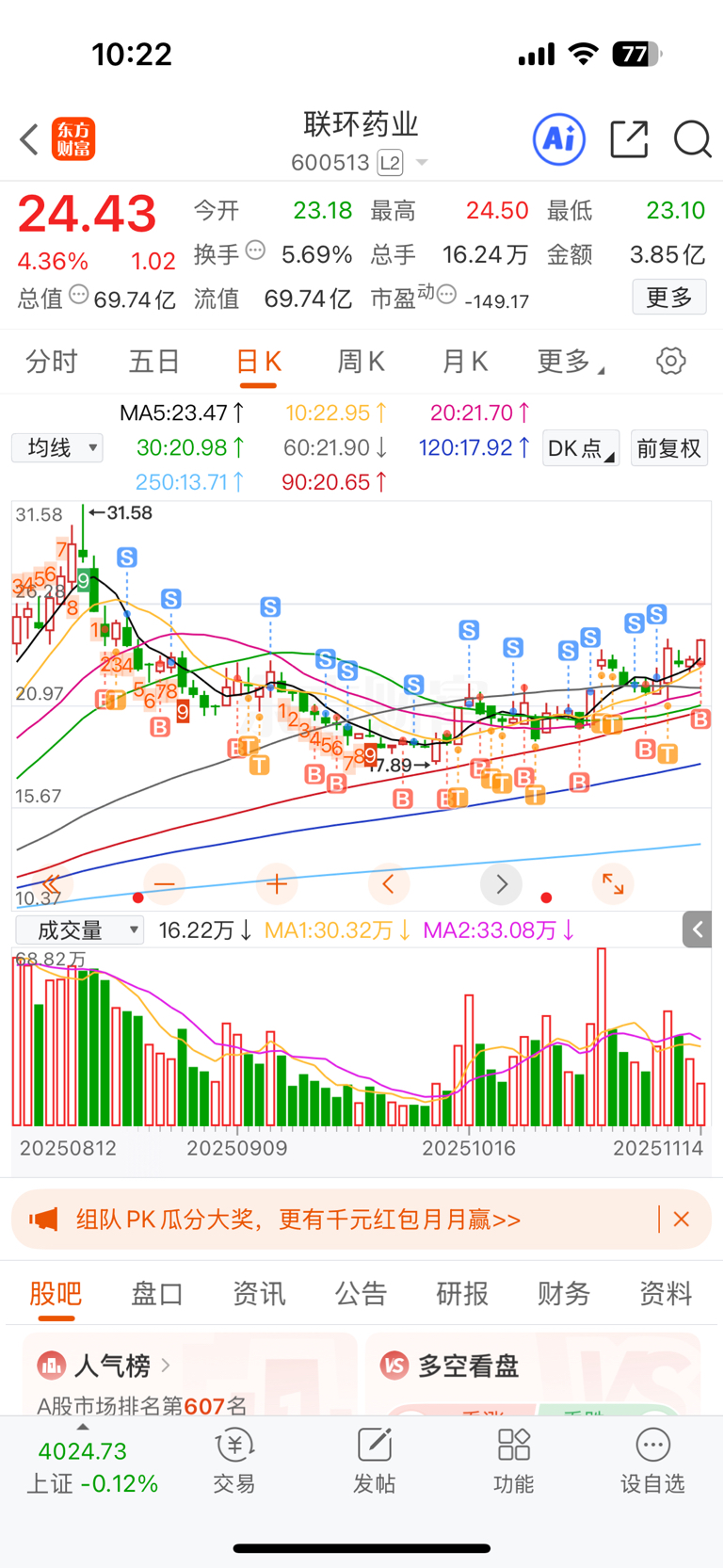Open the 东方财富 logo icon
The image size is (724, 1568).
73,139
